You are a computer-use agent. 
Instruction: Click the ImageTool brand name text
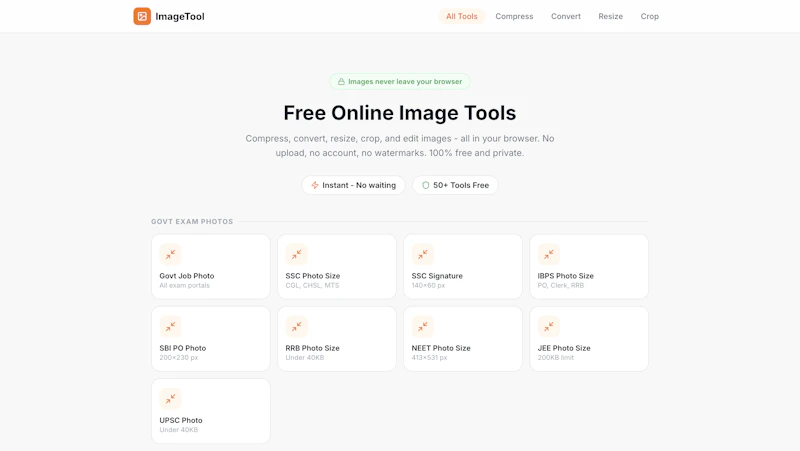(180, 16)
